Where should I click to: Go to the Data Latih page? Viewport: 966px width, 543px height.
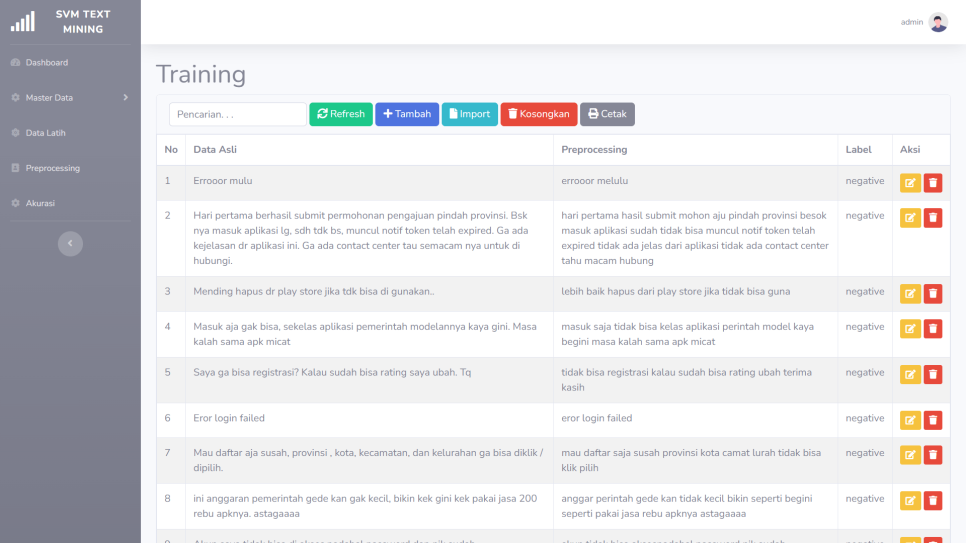[x=45, y=133]
